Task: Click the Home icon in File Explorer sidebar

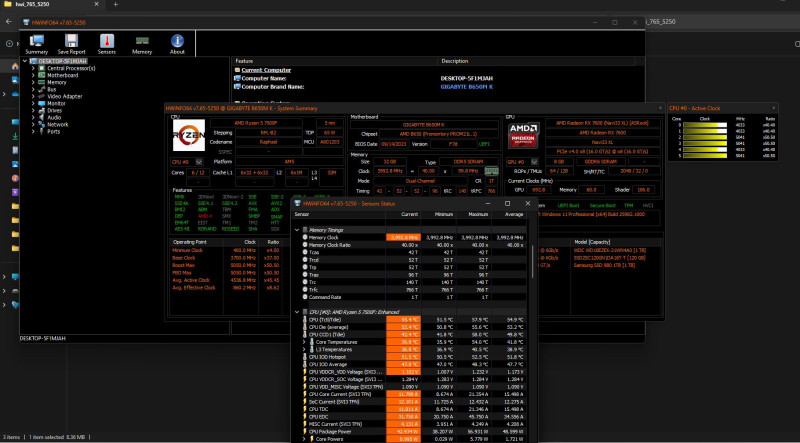Action: (15, 66)
